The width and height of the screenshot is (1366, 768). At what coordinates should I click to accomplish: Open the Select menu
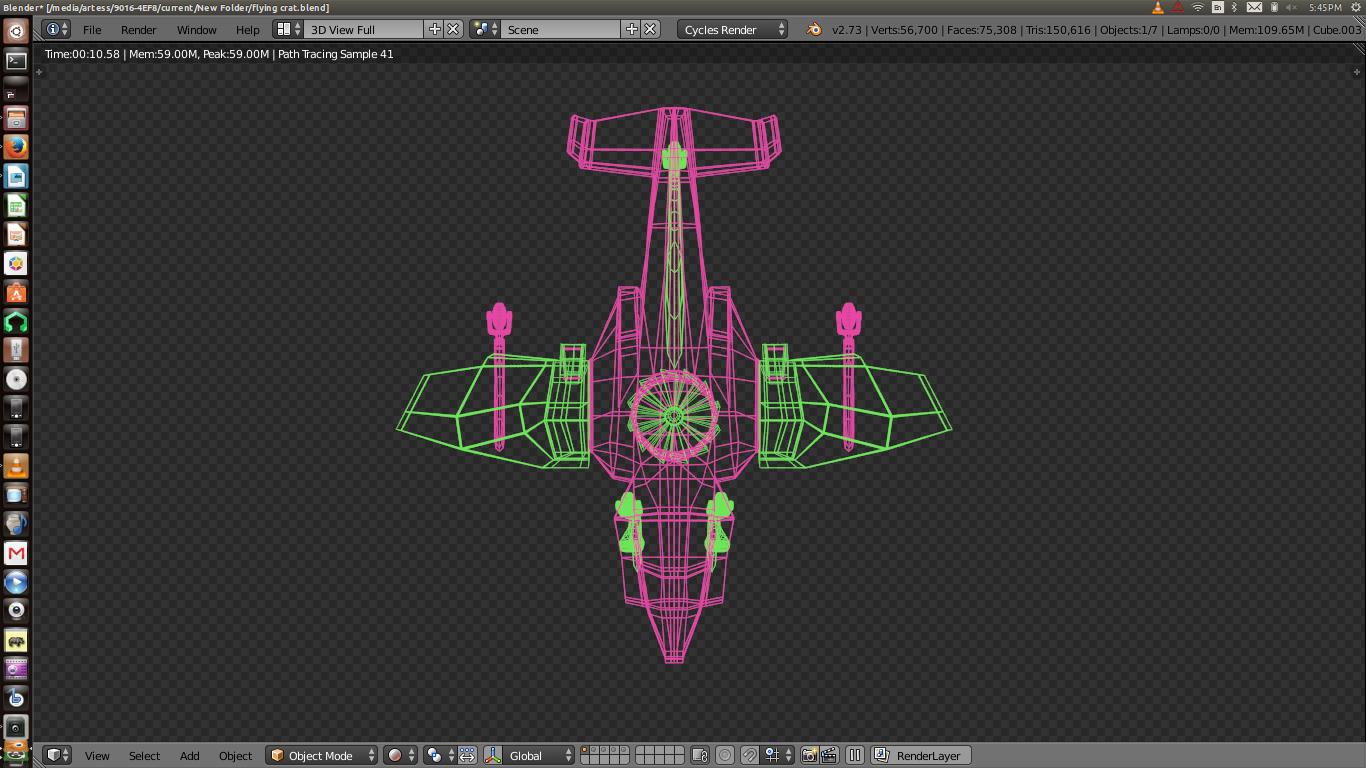144,756
